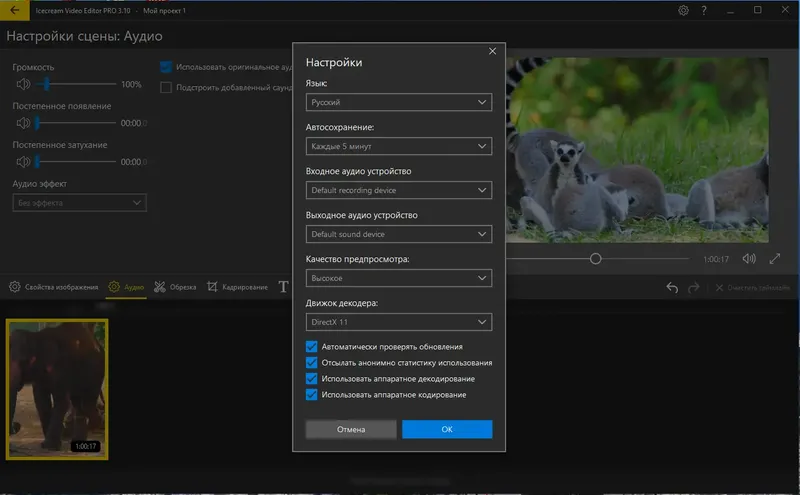The width and height of the screenshot is (800, 495).
Task: Select the text tool T icon
Action: (283, 287)
